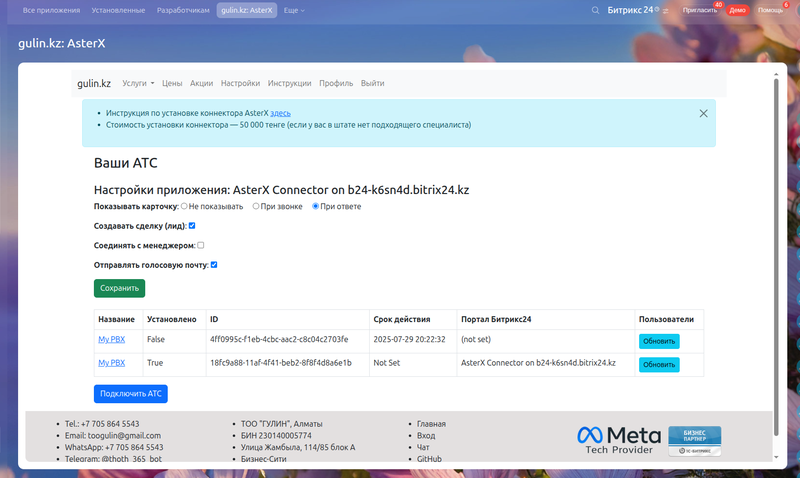Click the red Демо button
Screen dimensions: 800x478
(737, 10)
